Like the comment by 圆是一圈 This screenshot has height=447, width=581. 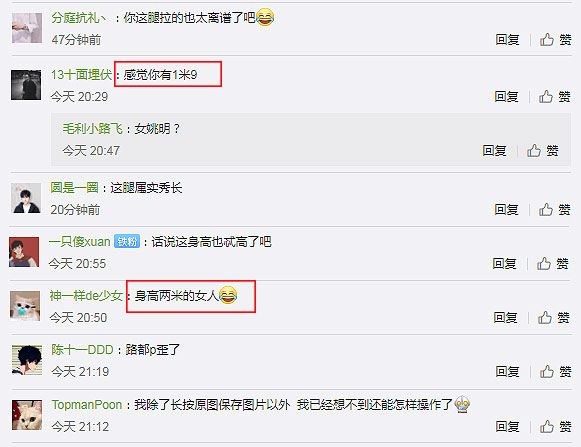click(555, 209)
